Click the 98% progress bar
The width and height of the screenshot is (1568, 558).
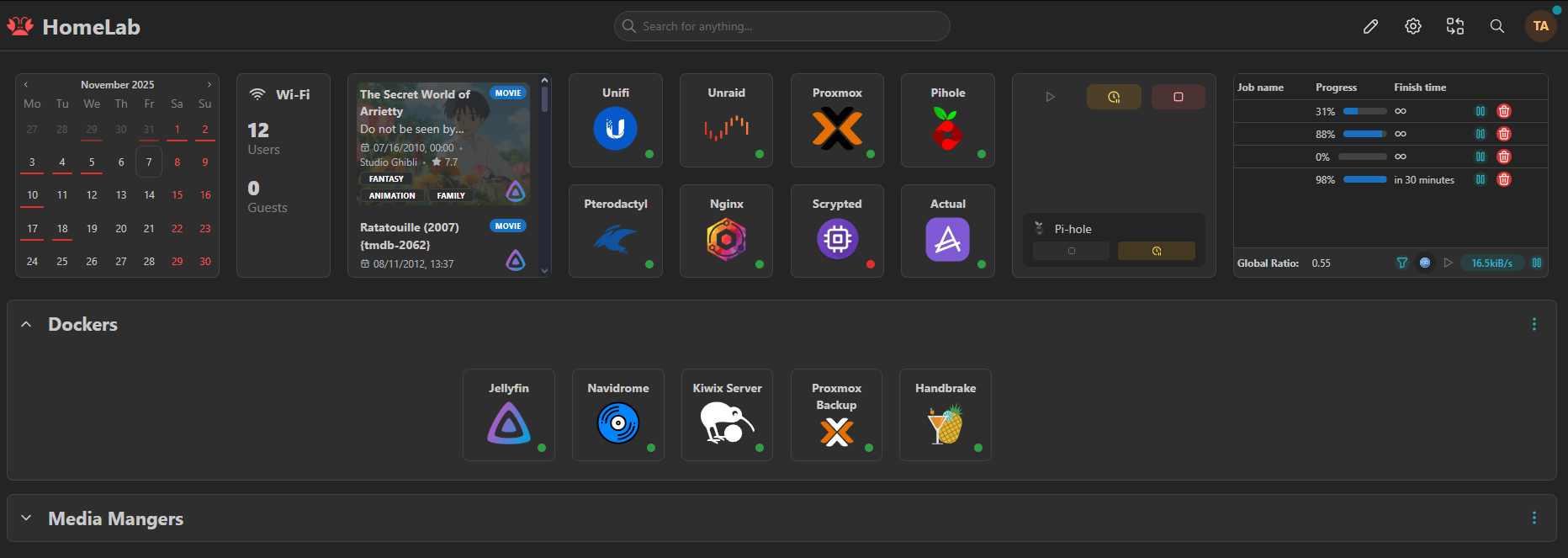point(1364,179)
